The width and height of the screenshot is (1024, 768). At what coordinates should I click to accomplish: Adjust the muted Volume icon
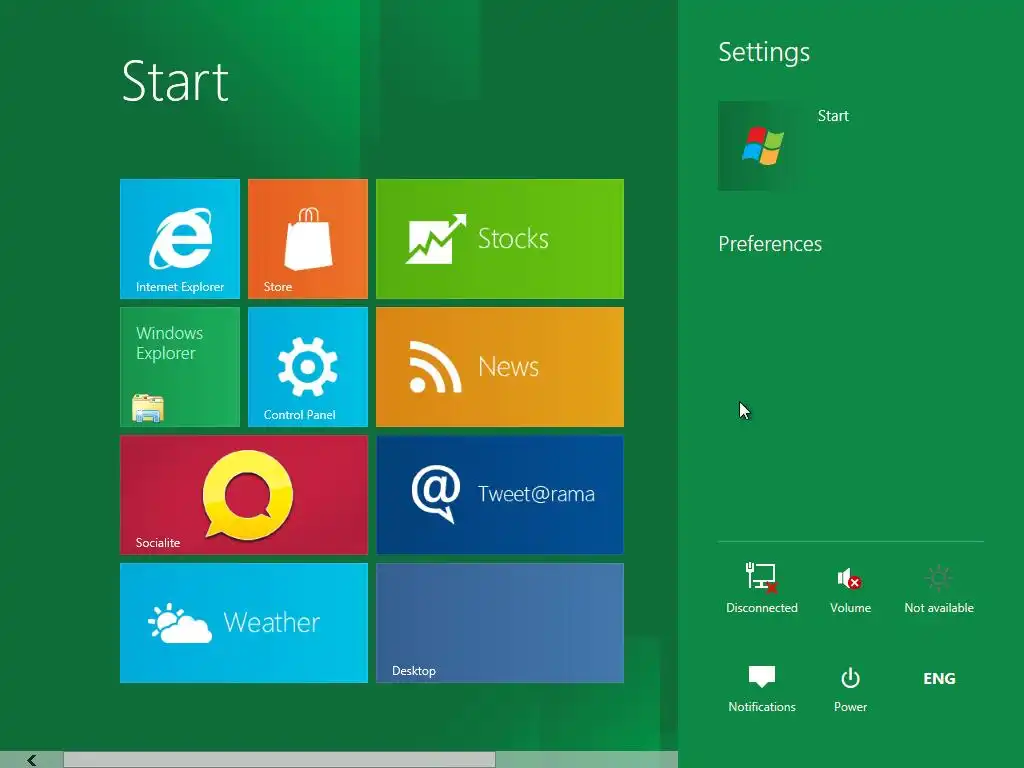click(850, 588)
